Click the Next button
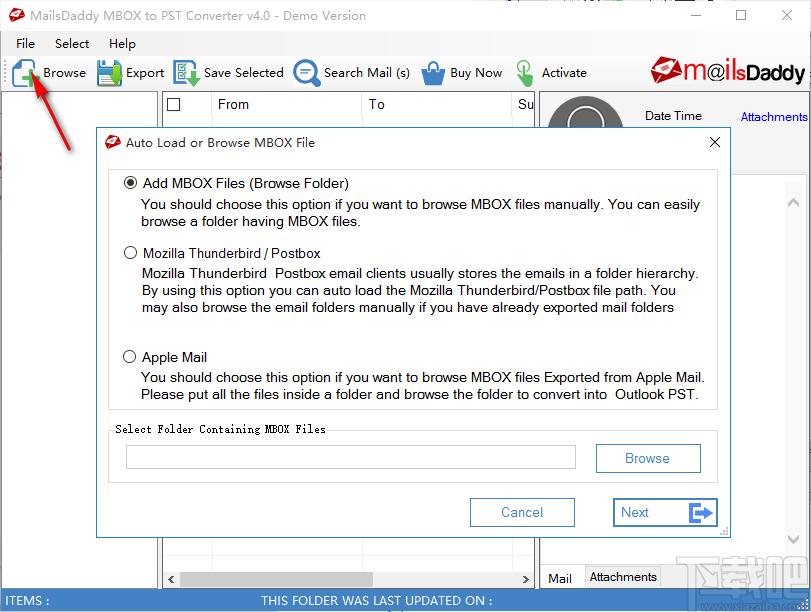Image resolution: width=811 pixels, height=612 pixels. point(665,512)
